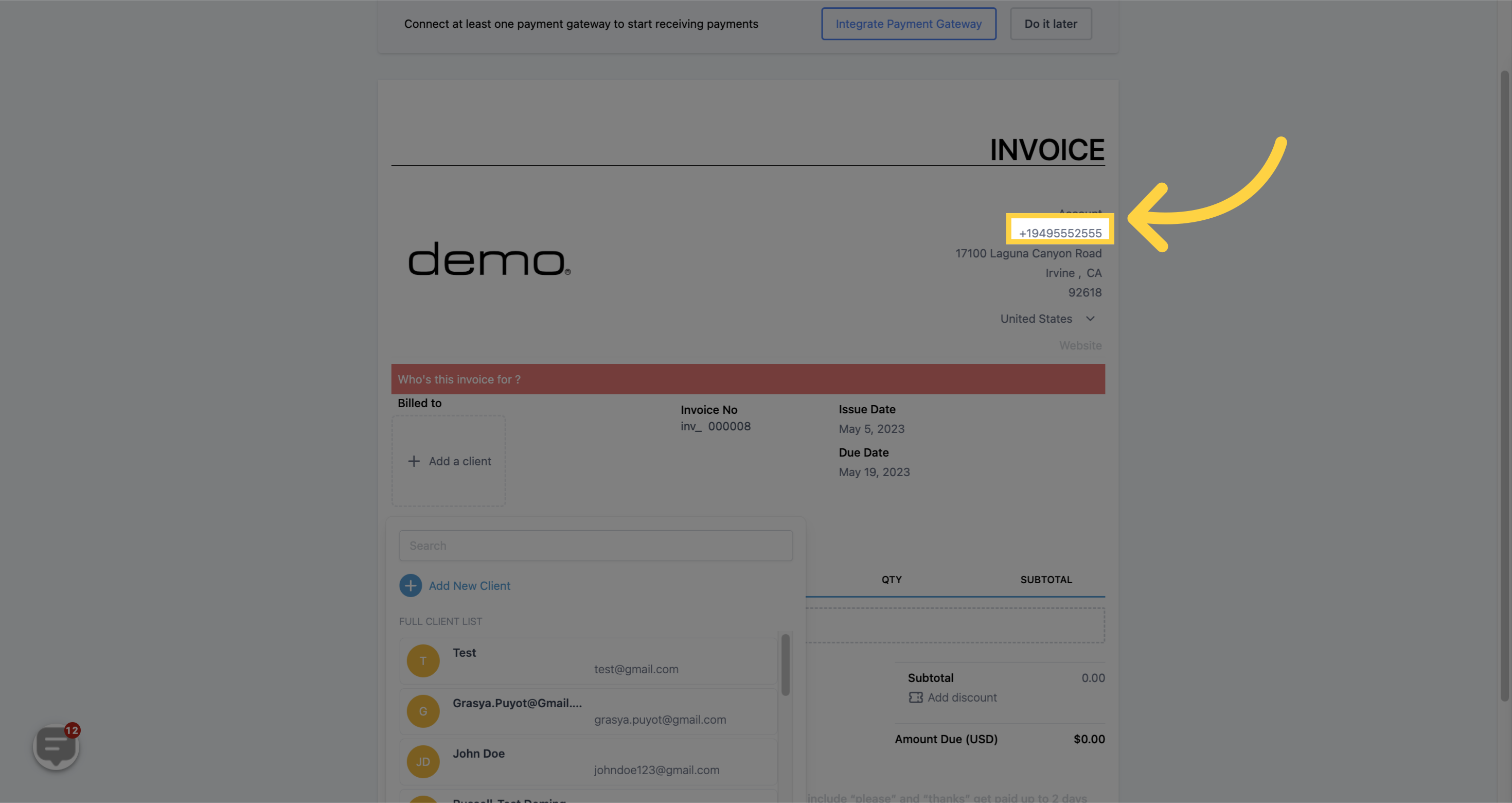The image size is (1512, 803).
Task: Open the Due Date May 19, 2023 picker
Action: (x=874, y=473)
